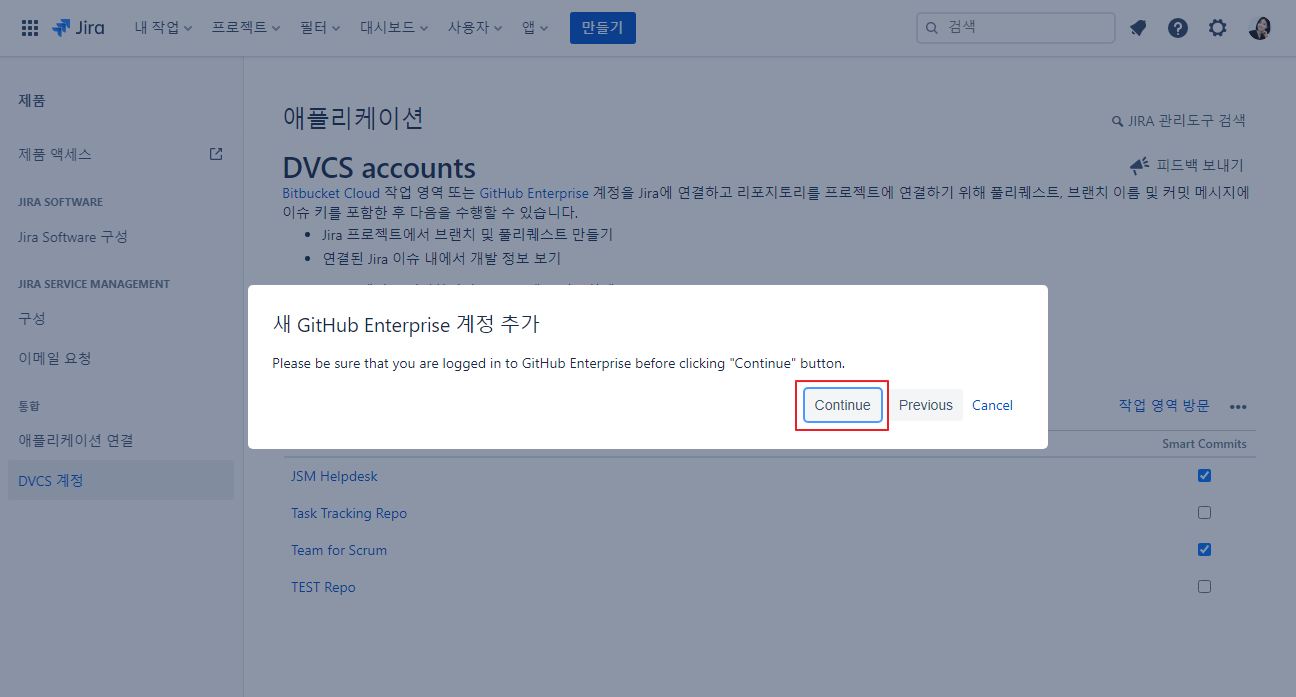The height and width of the screenshot is (697, 1296).
Task: Click the 애플리케이션 page title
Action: 353,117
